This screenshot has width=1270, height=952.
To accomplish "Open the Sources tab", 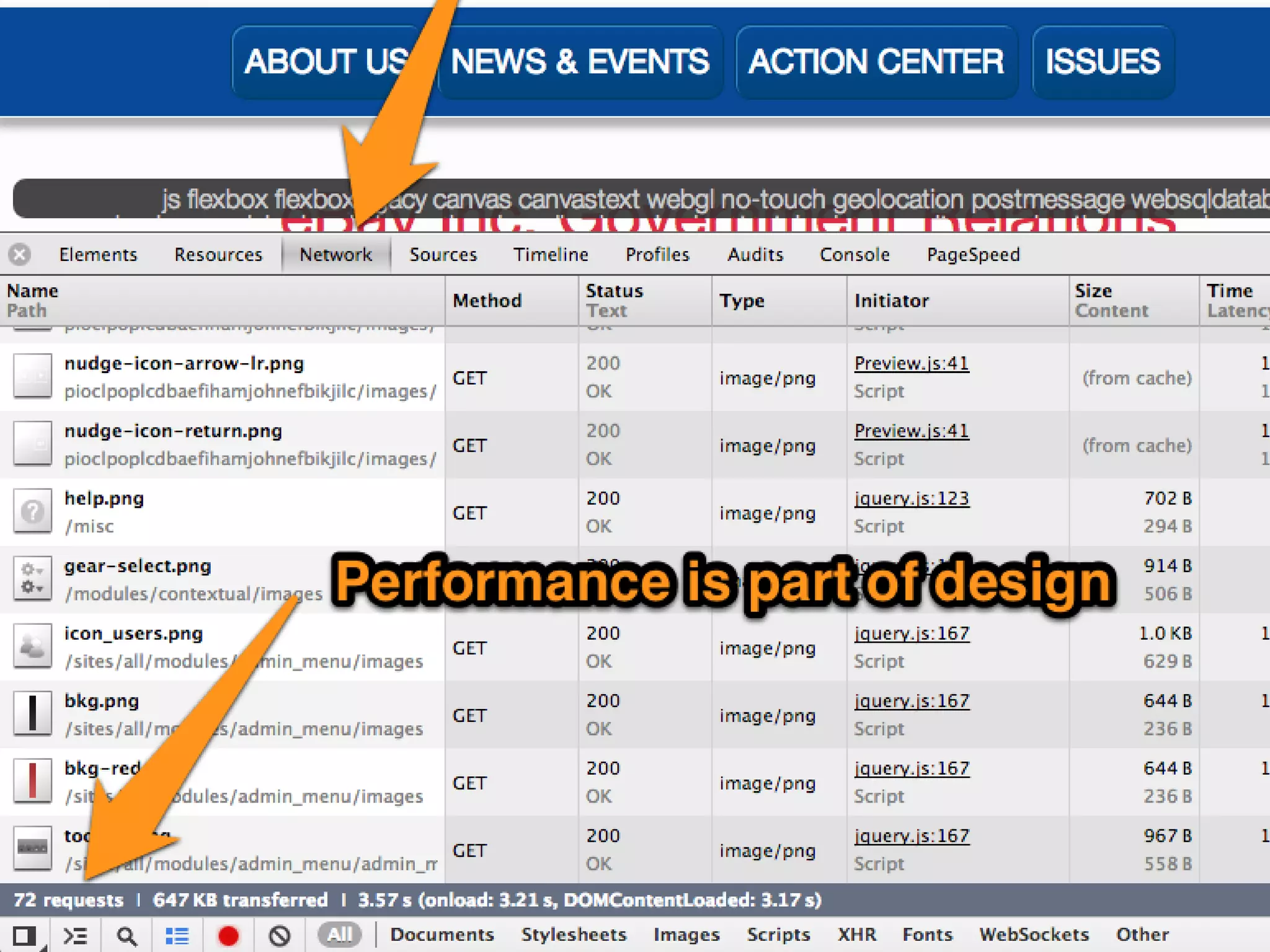I will coord(443,255).
